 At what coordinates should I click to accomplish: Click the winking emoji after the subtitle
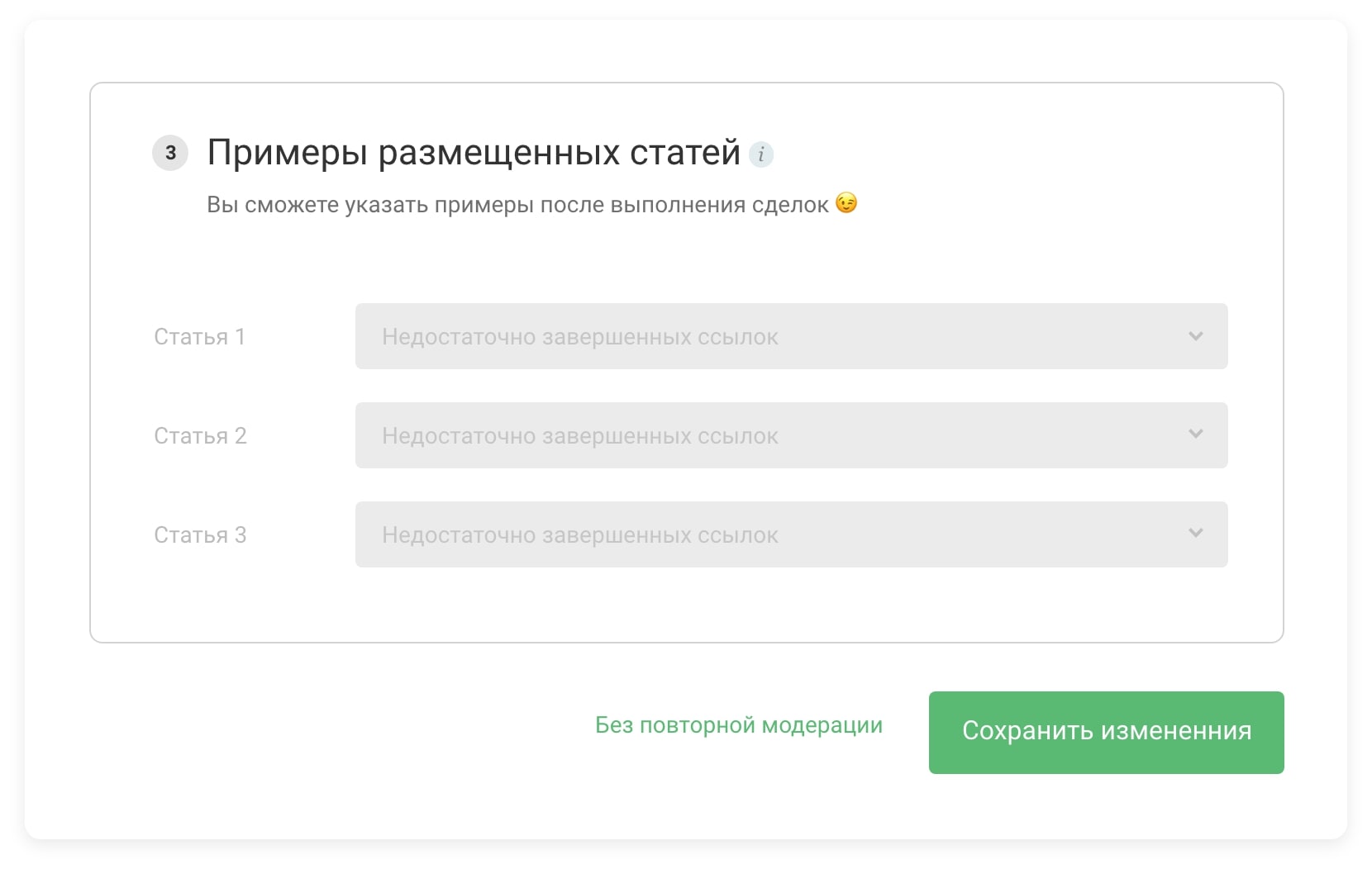(846, 203)
